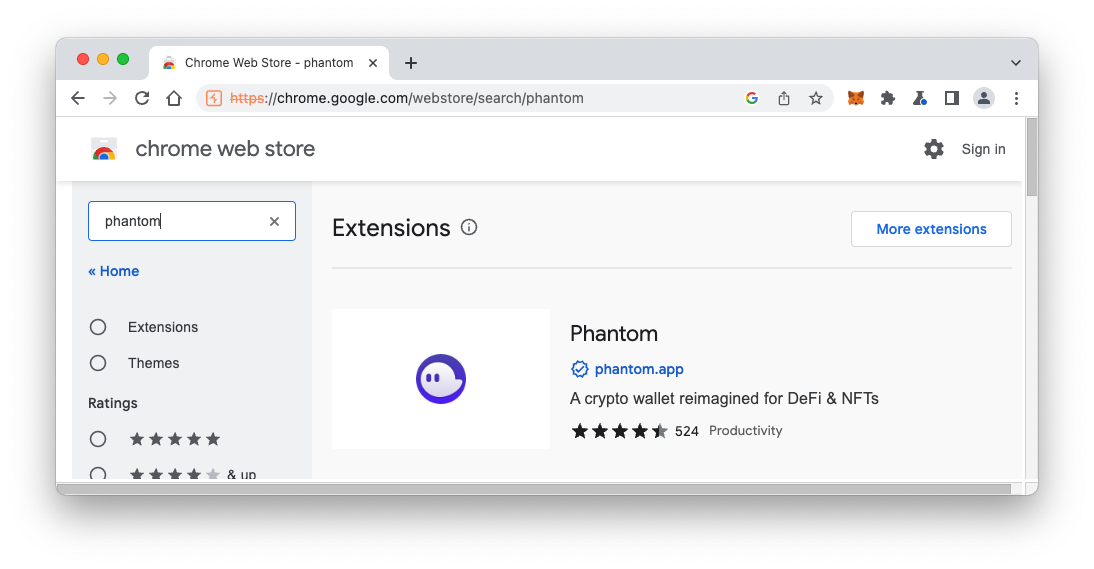Toggle the browser side panel
The height and width of the screenshot is (569, 1094).
click(952, 98)
